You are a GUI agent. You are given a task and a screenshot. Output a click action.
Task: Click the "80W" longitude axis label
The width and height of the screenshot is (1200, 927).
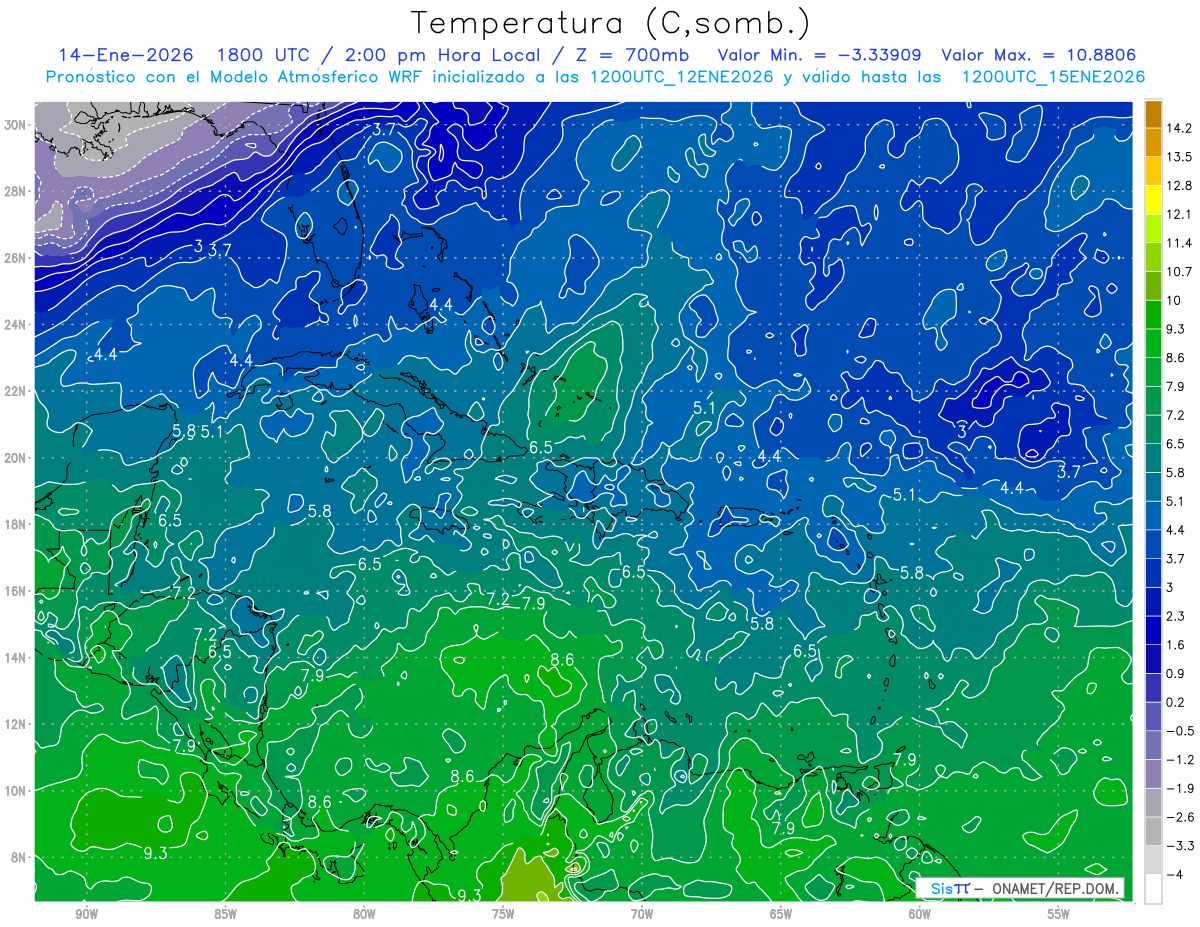pos(364,914)
